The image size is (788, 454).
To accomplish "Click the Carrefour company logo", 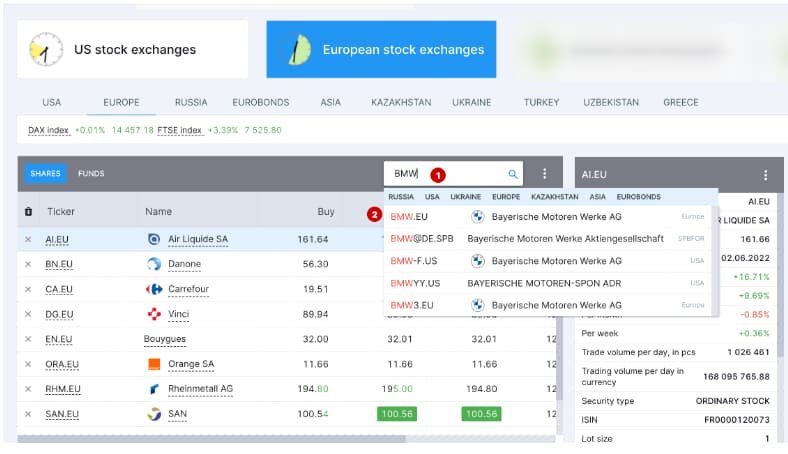I will coord(154,289).
